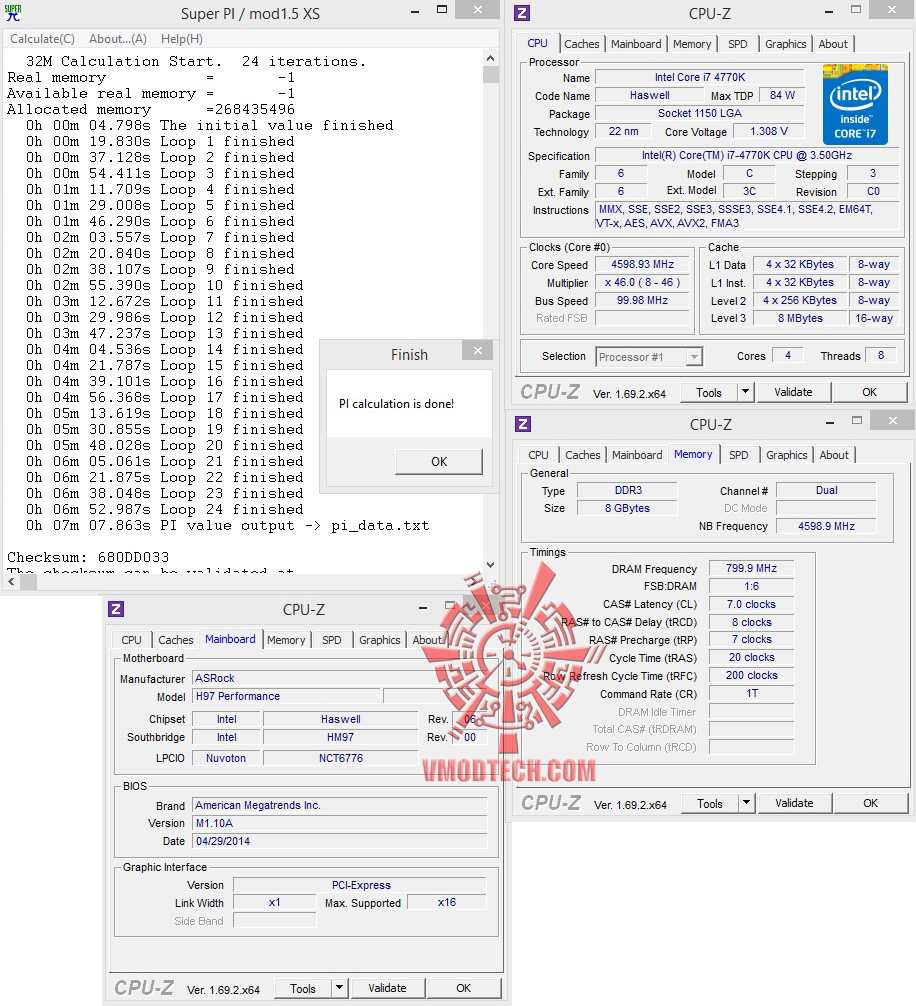Viewport: 916px width, 1006px height.
Task: Click OK in the Finish dialog
Action: (439, 462)
